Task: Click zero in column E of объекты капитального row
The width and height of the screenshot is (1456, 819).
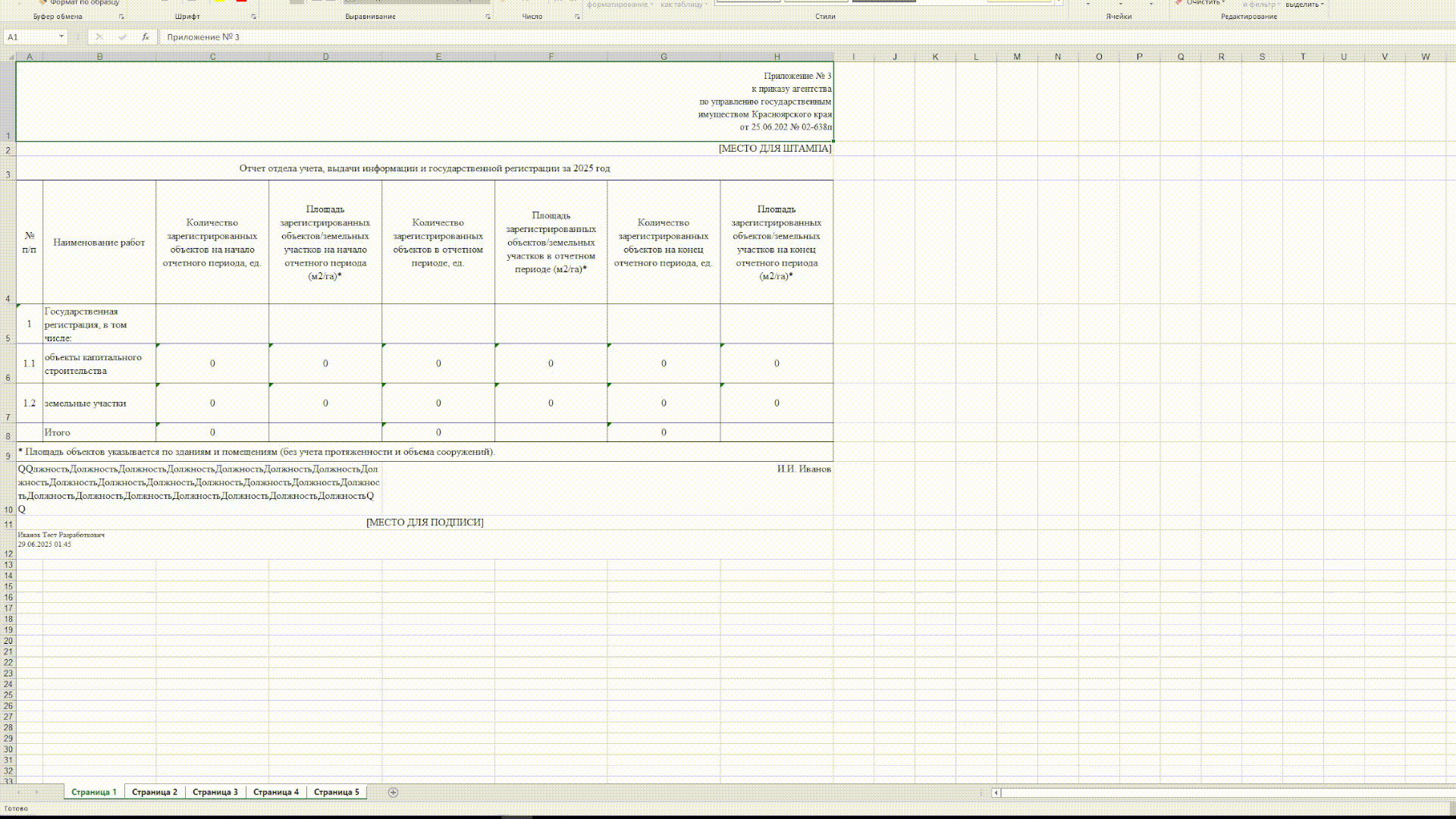Action: click(x=438, y=364)
